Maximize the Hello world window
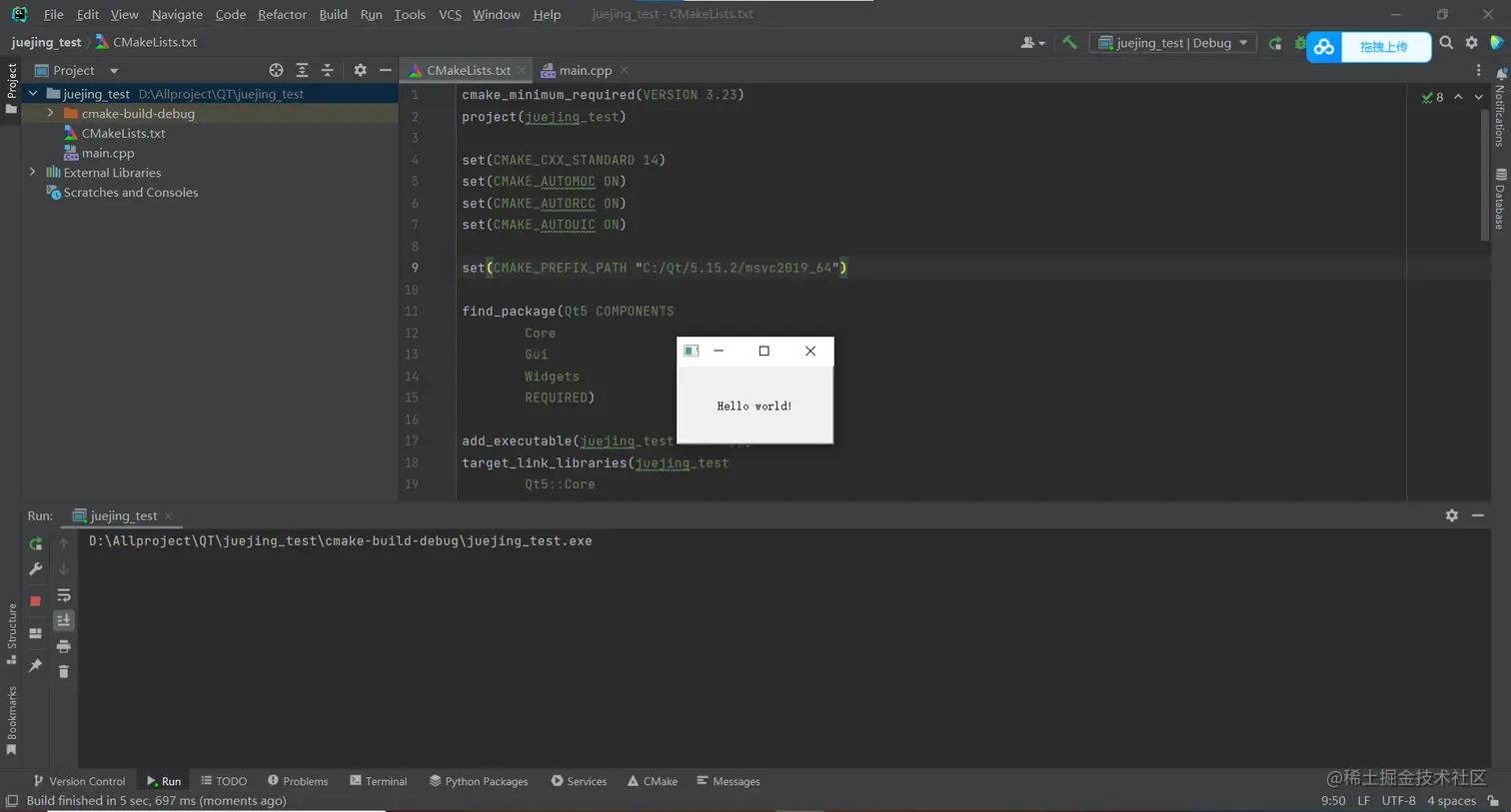 764,351
